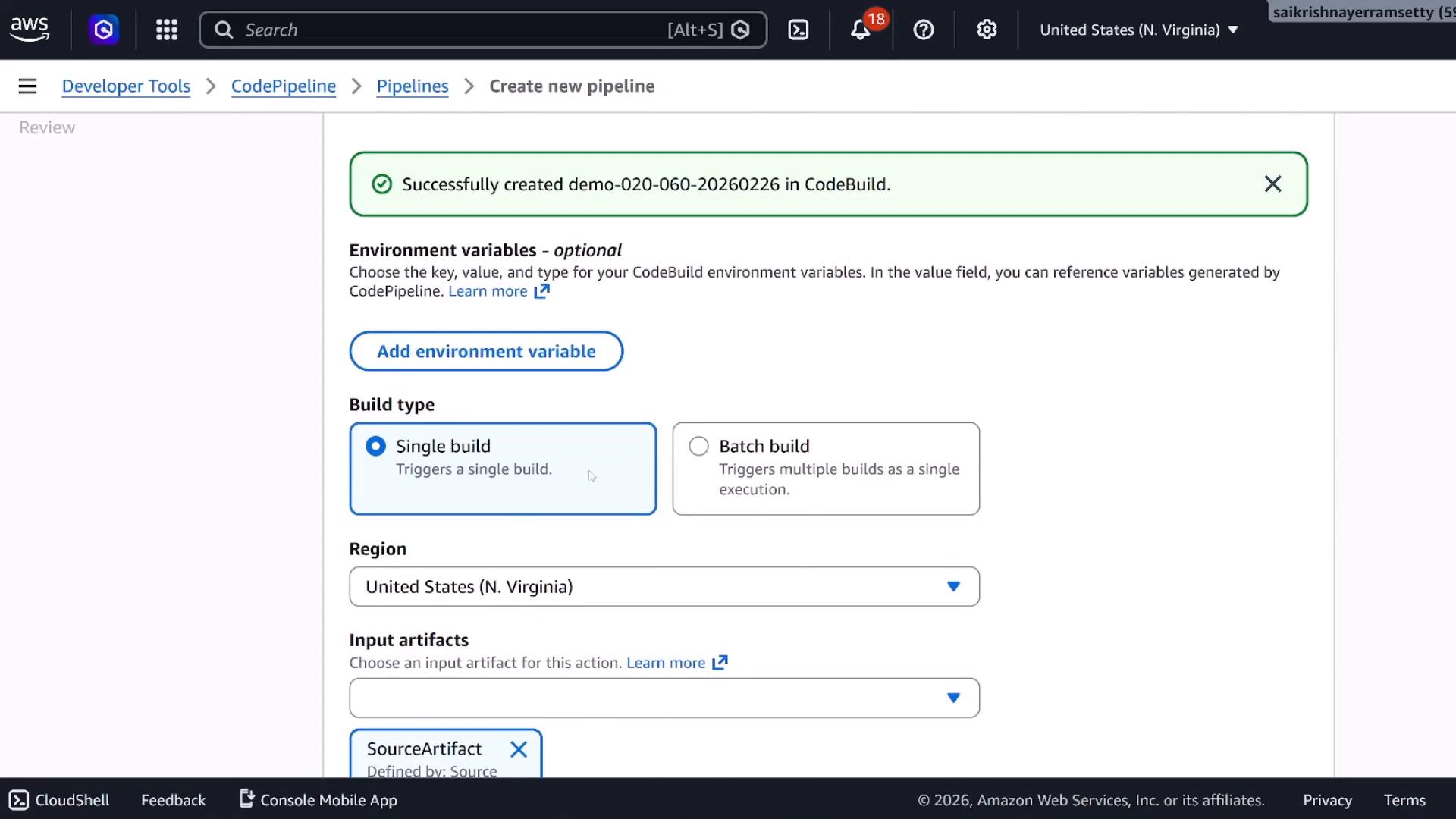Open the notifications bell
The width and height of the screenshot is (1456, 819).
[x=860, y=30]
